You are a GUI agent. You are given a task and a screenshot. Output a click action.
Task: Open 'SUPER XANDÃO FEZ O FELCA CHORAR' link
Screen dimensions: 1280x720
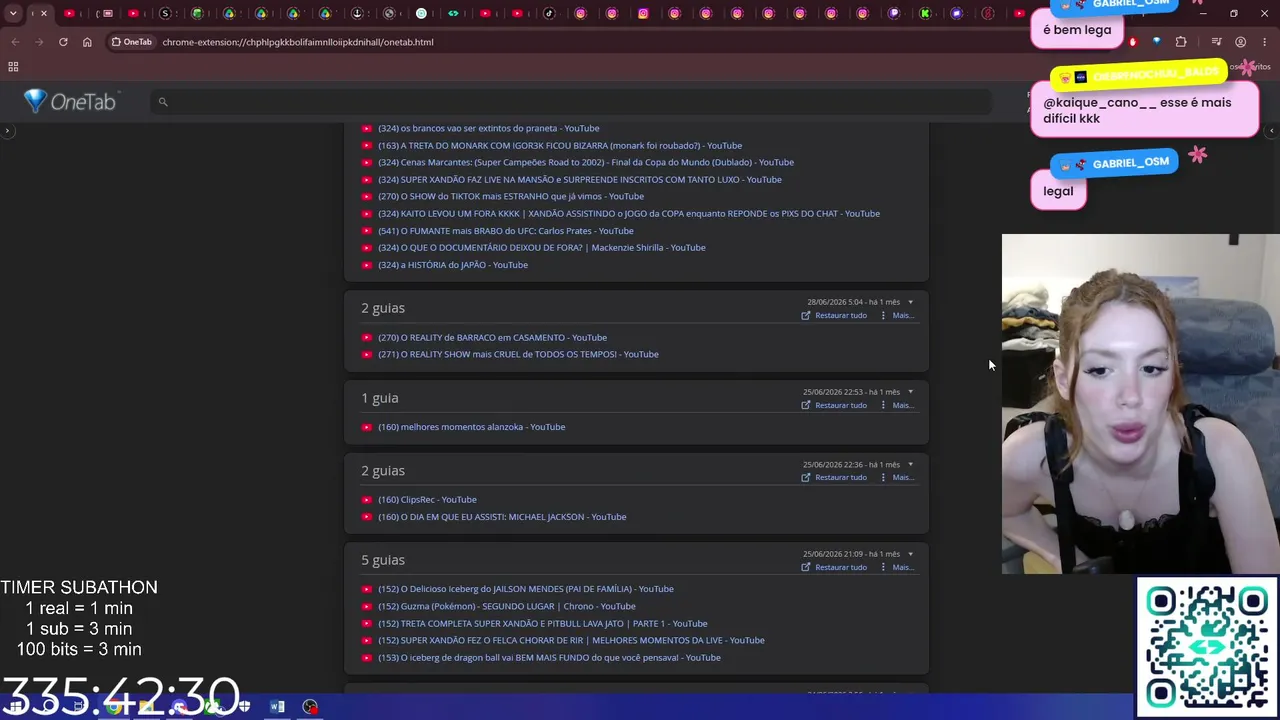coord(571,640)
